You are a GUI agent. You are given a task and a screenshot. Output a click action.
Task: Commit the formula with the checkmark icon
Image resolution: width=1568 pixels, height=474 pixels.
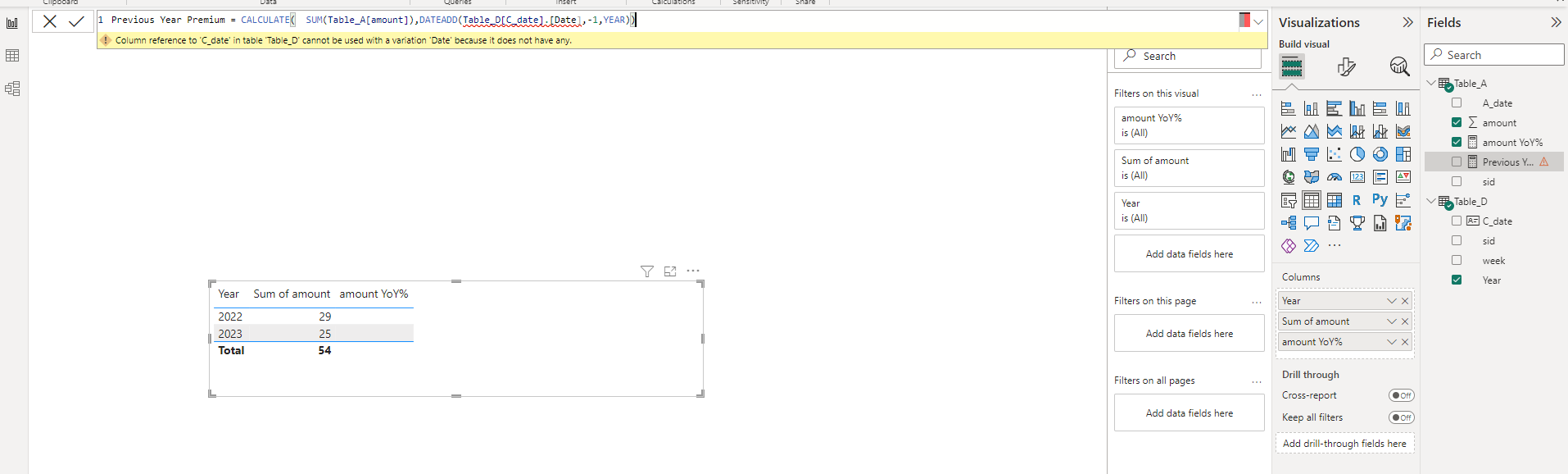click(76, 21)
